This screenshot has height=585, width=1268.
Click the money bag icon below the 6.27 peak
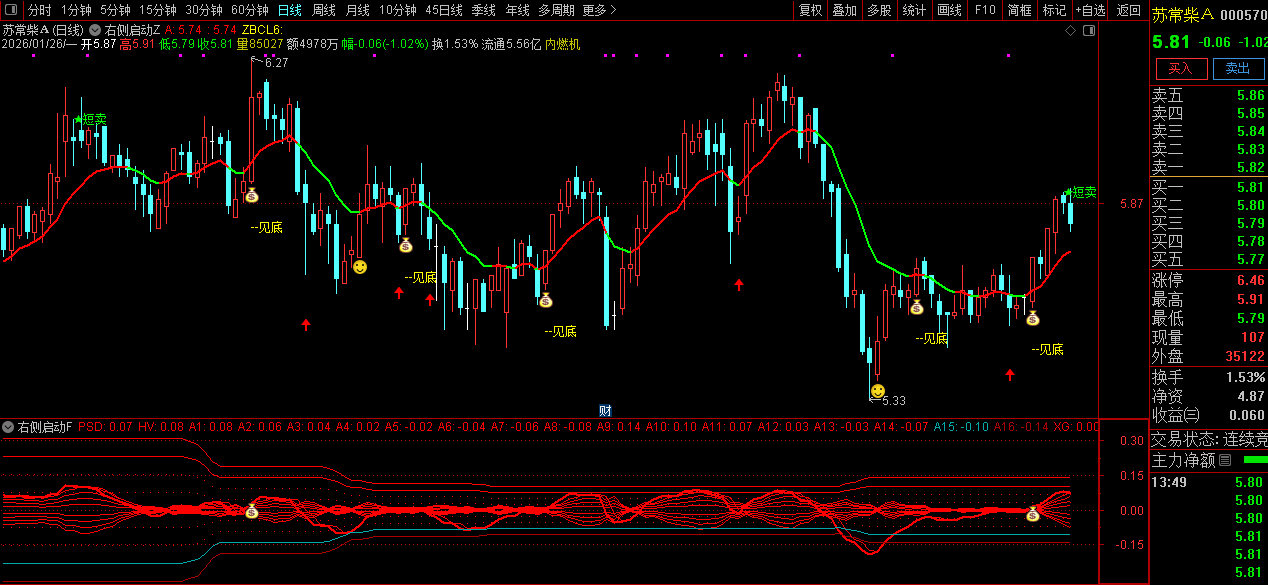click(x=251, y=195)
